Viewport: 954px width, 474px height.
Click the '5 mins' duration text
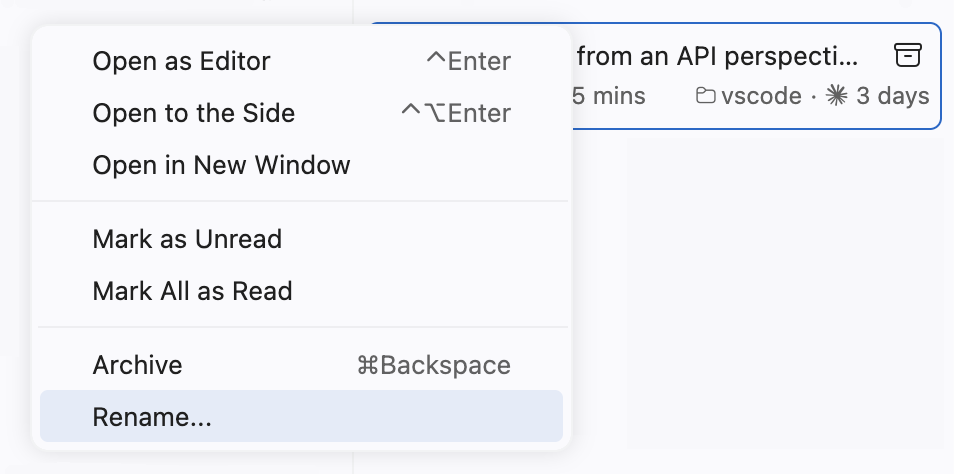pyautogui.click(x=608, y=96)
